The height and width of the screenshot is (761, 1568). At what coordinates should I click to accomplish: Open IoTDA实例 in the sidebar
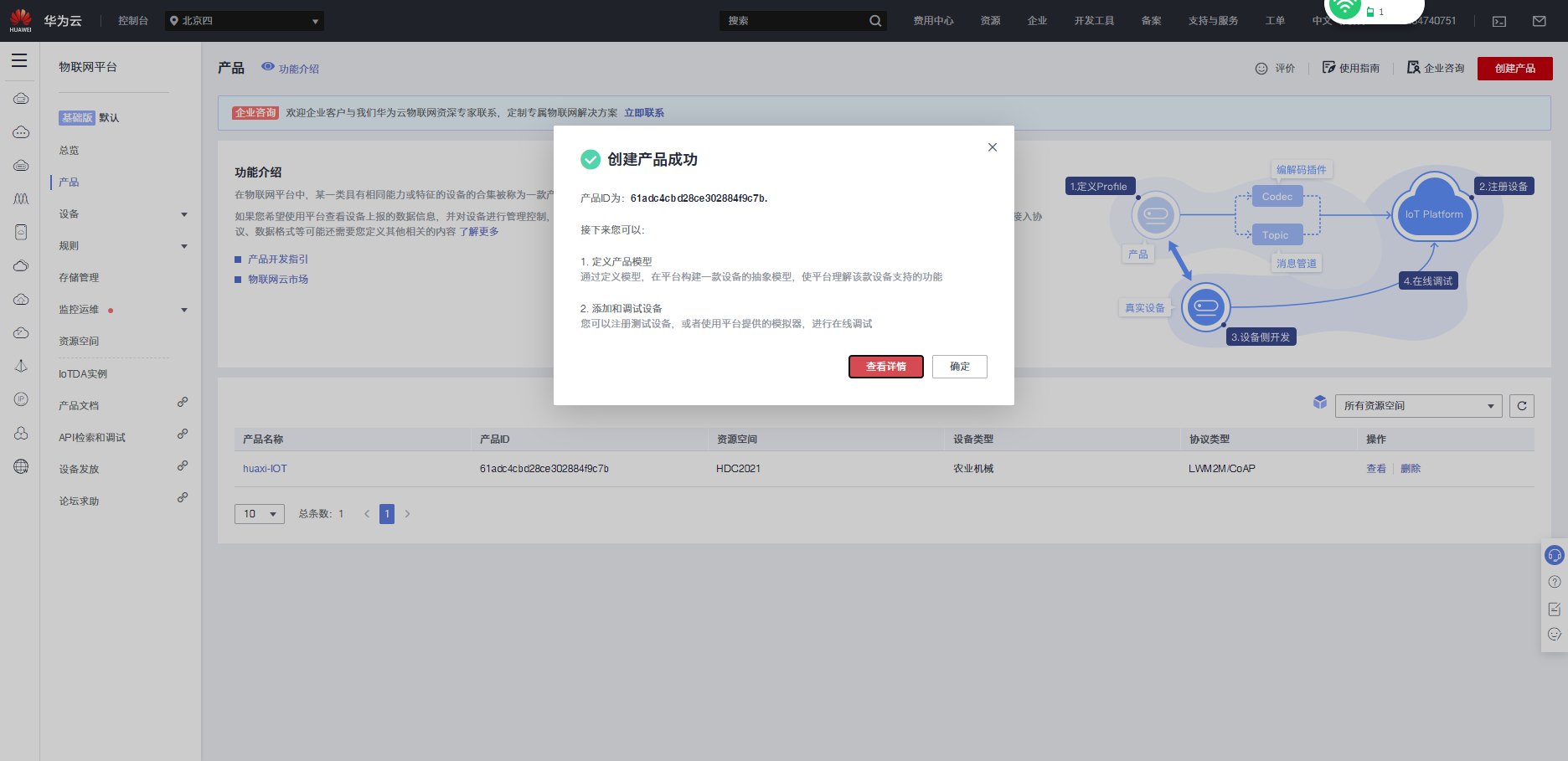pos(83,374)
